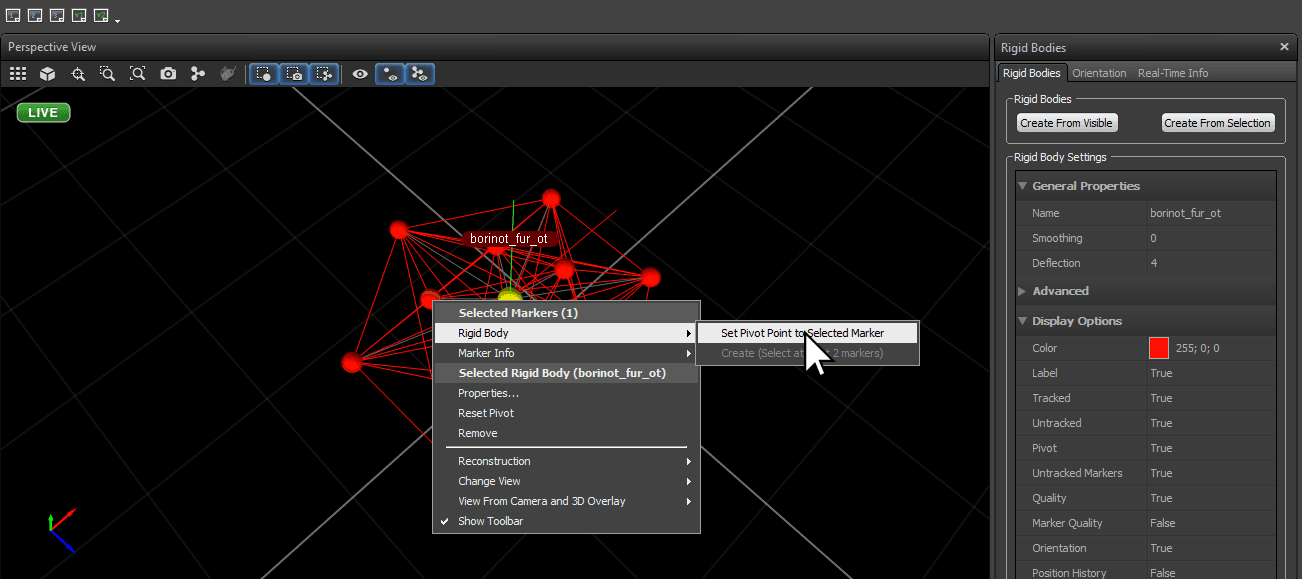Image resolution: width=1302 pixels, height=579 pixels.
Task: Open the Label True value dropdown
Action: point(1211,373)
